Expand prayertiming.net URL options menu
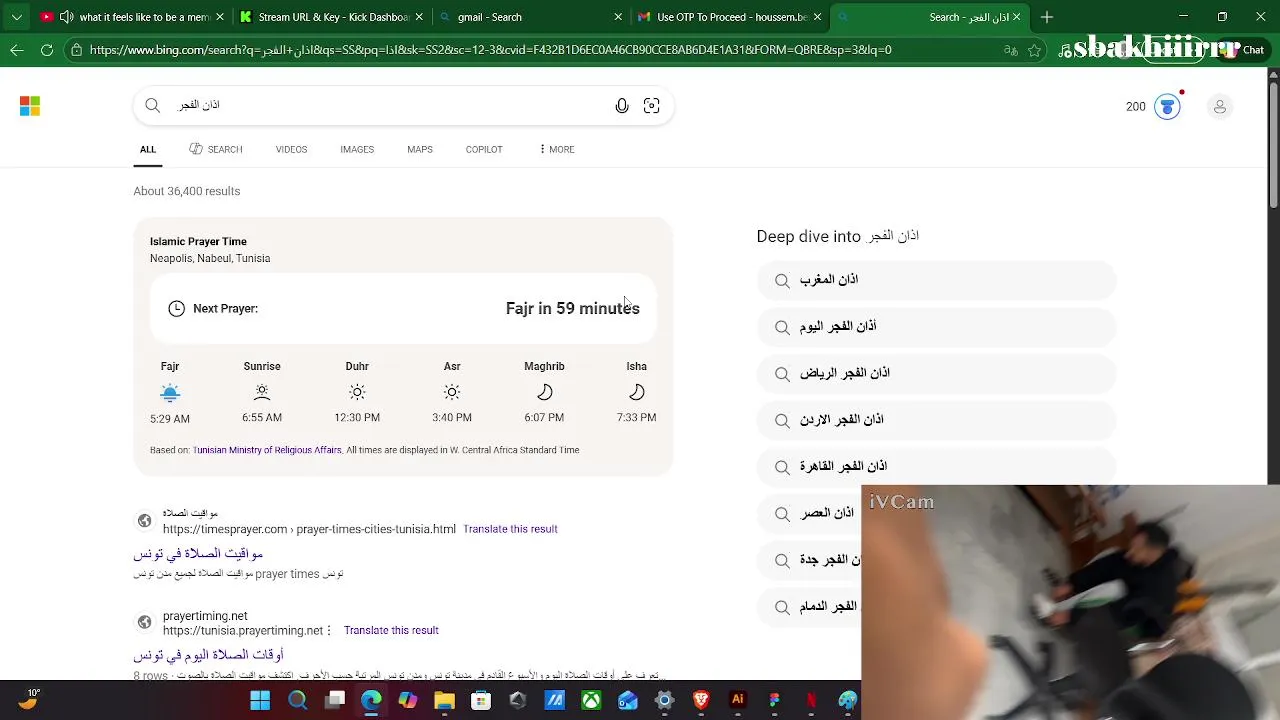This screenshot has width=1280, height=720. [329, 631]
